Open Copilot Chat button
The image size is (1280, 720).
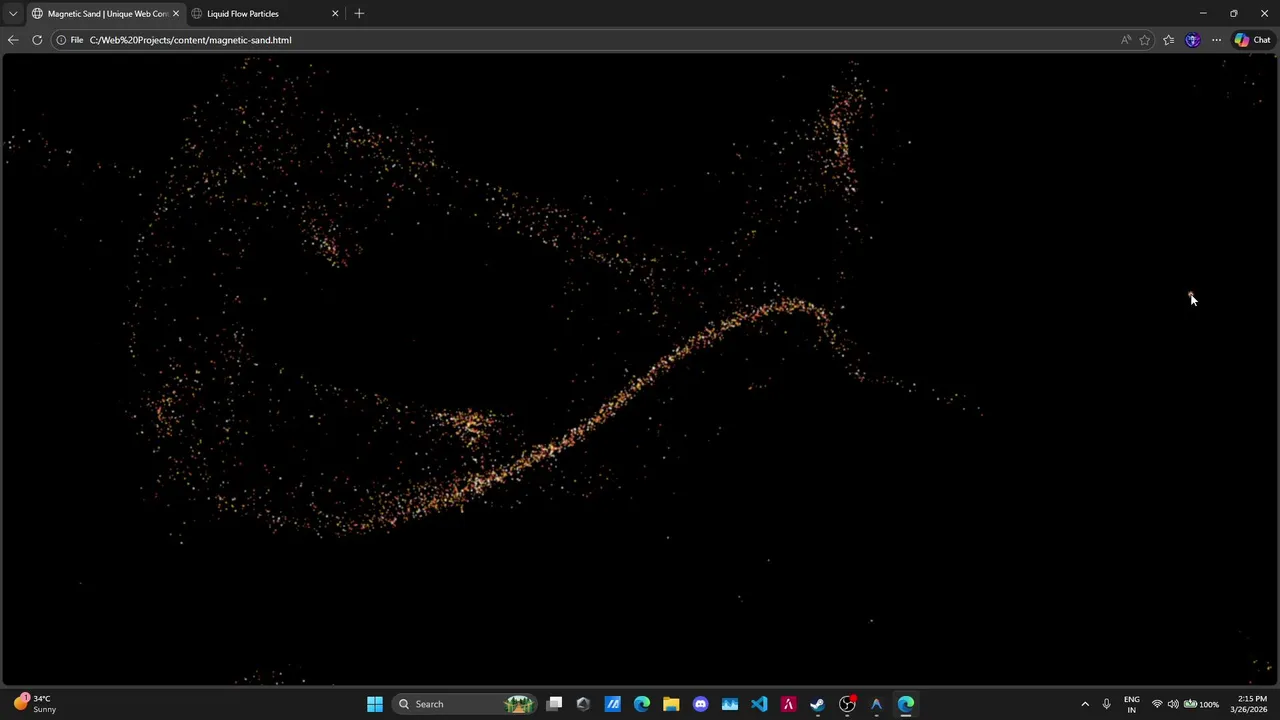coord(1252,40)
